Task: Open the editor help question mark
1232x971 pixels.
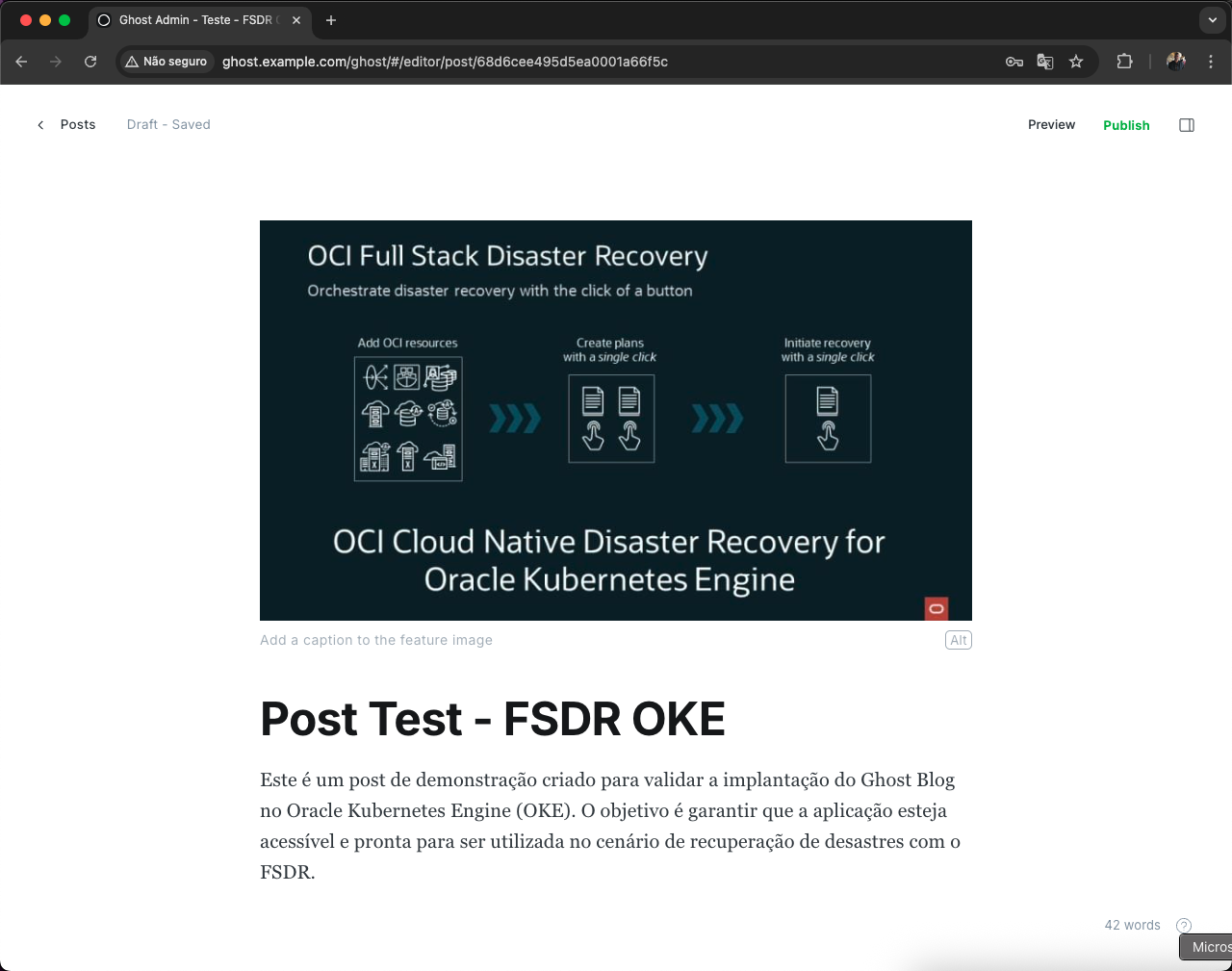Action: [x=1184, y=925]
